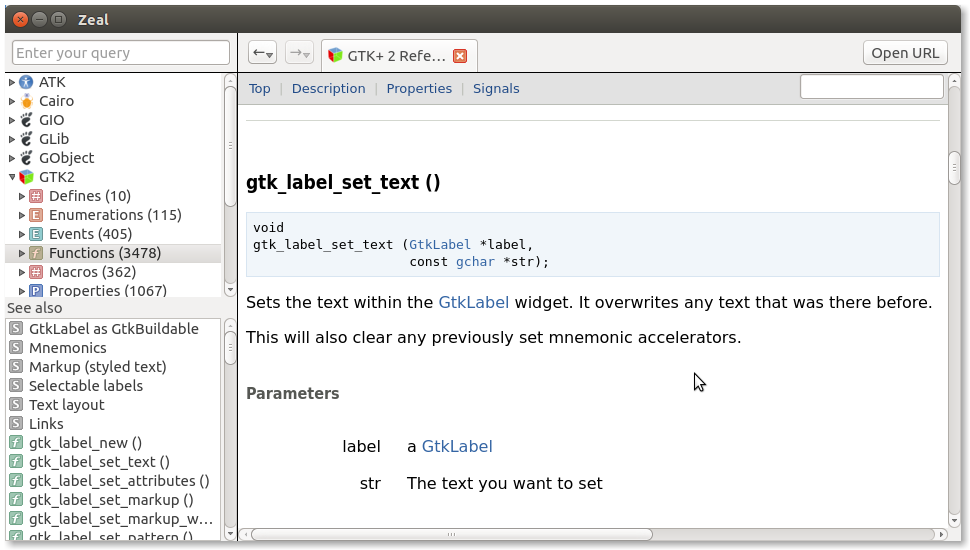Image resolution: width=970 pixels, height=550 pixels.
Task: Click the Events category icon
Action: point(36,234)
